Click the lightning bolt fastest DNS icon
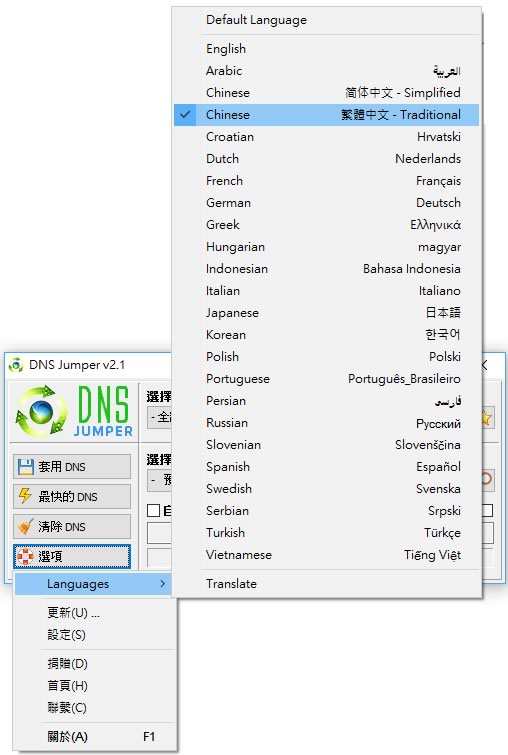Screen dimensions: 508x755 [25, 495]
